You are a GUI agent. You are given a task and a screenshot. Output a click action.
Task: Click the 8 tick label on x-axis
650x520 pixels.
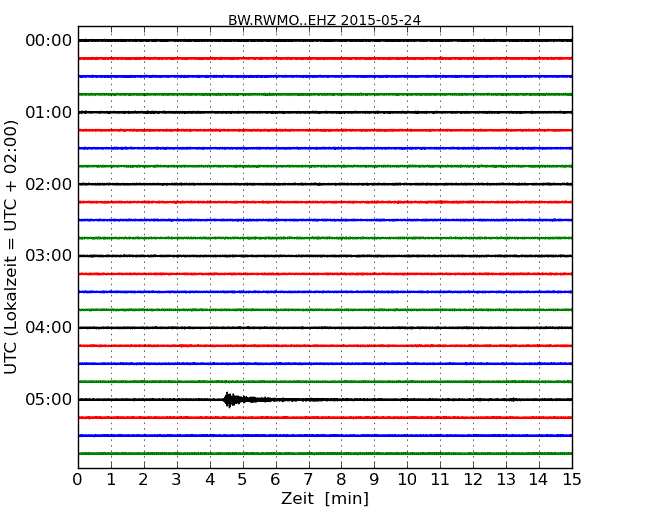point(341,480)
